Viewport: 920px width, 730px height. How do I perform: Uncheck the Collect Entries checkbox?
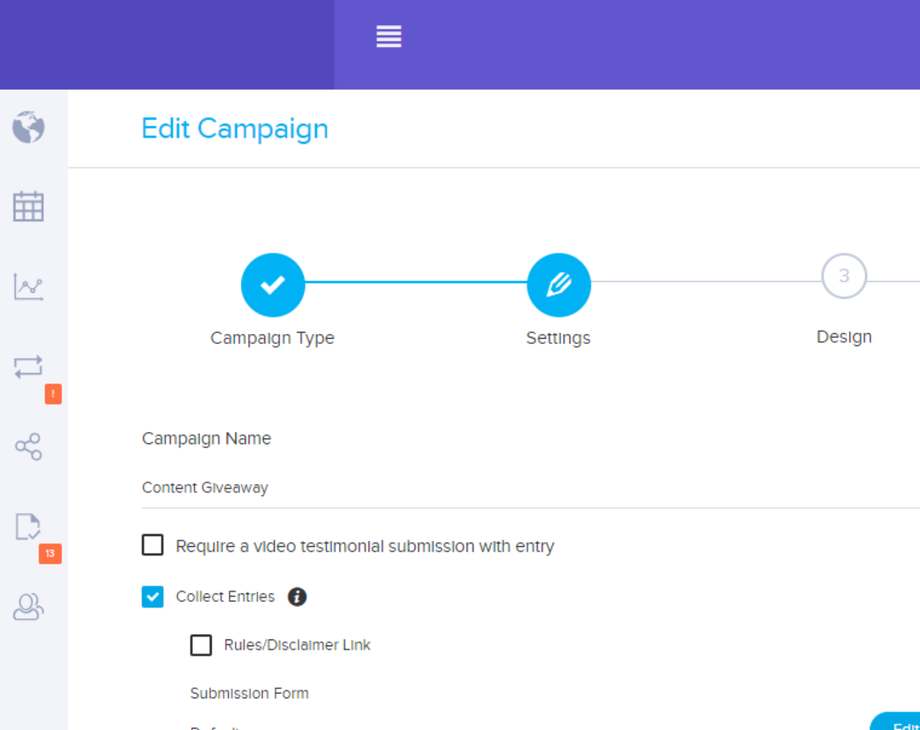click(x=153, y=597)
